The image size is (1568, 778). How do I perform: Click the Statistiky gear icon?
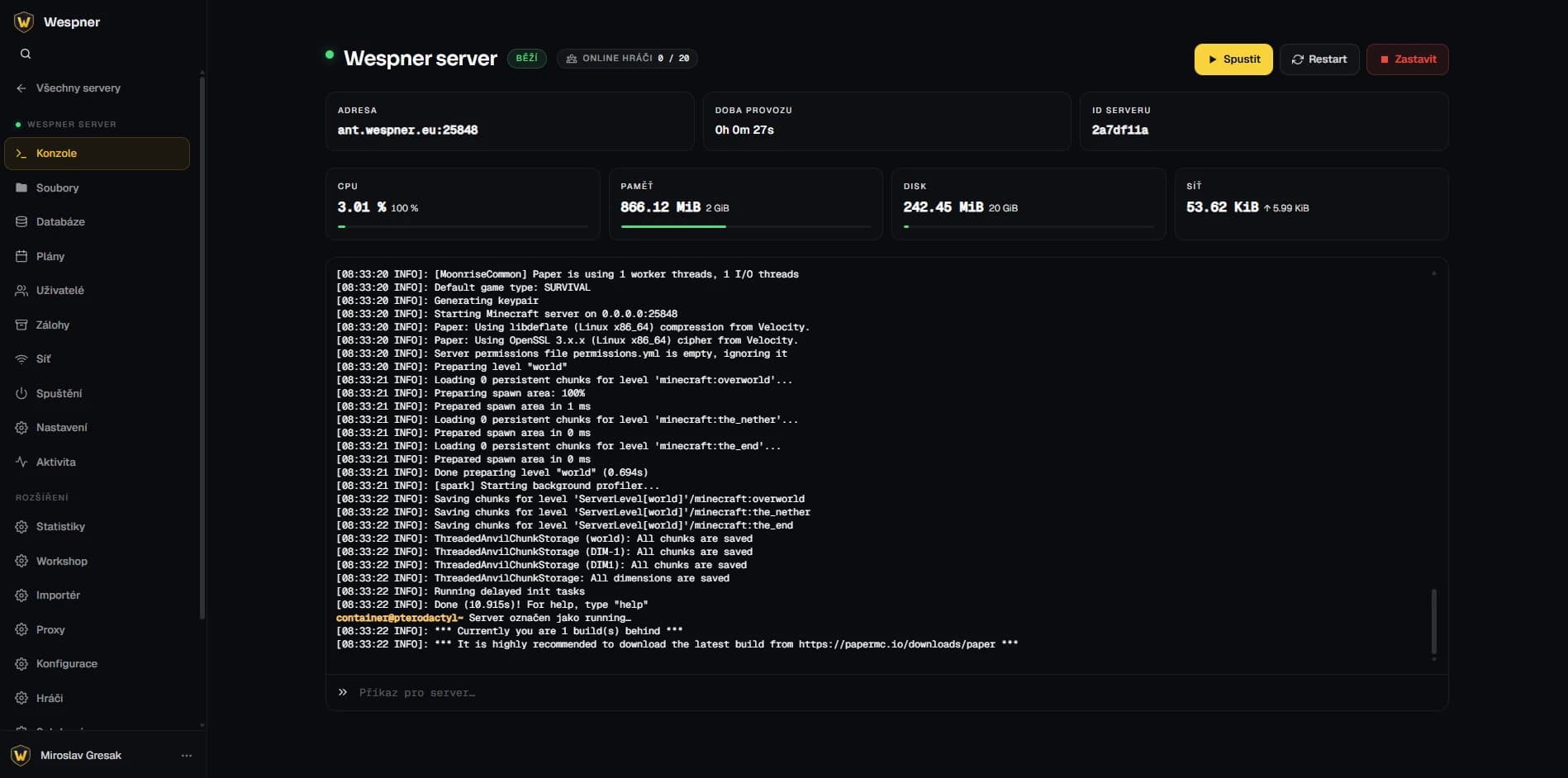pyautogui.click(x=21, y=527)
